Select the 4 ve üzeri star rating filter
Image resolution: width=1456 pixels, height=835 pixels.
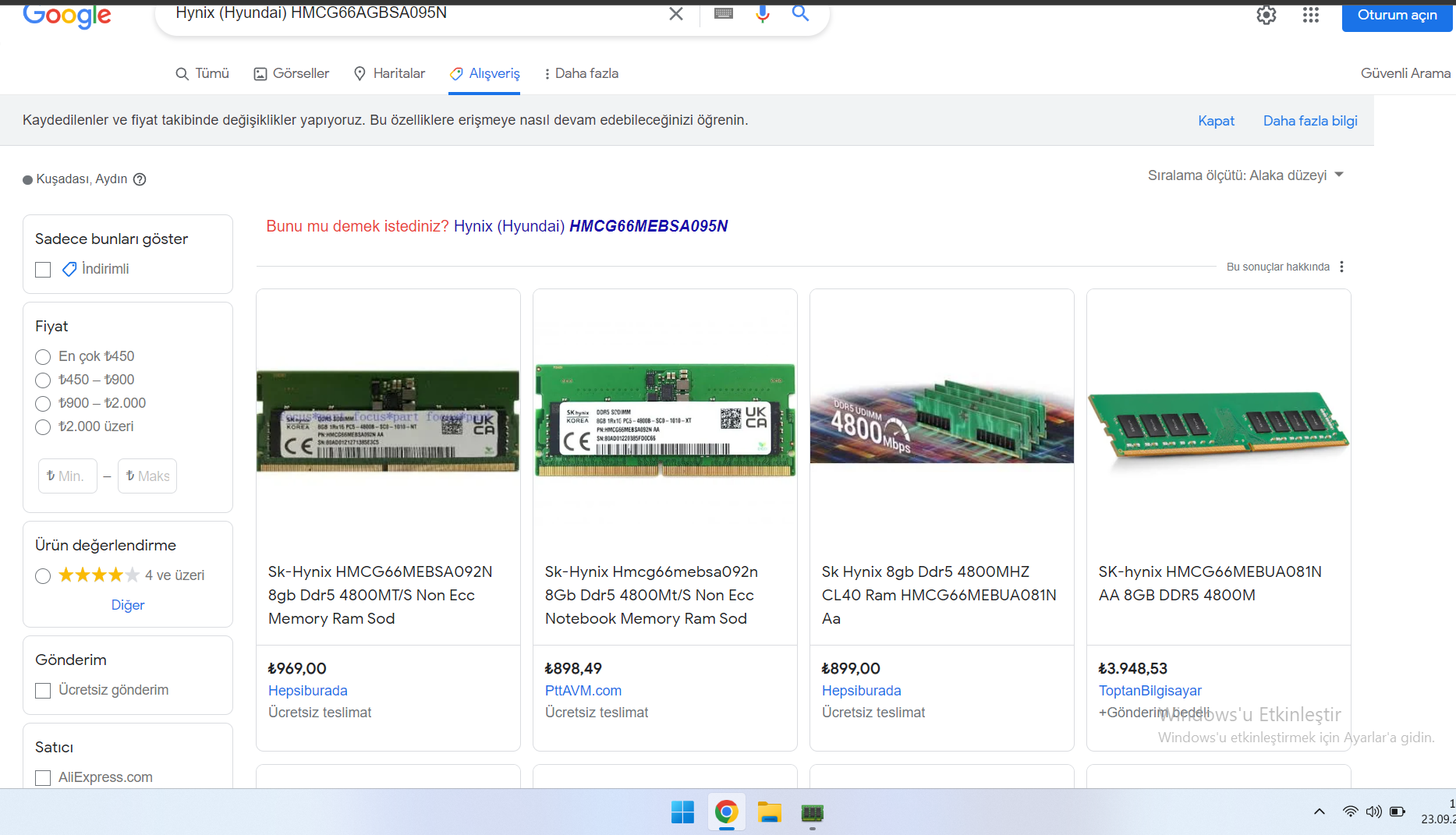tap(43, 576)
